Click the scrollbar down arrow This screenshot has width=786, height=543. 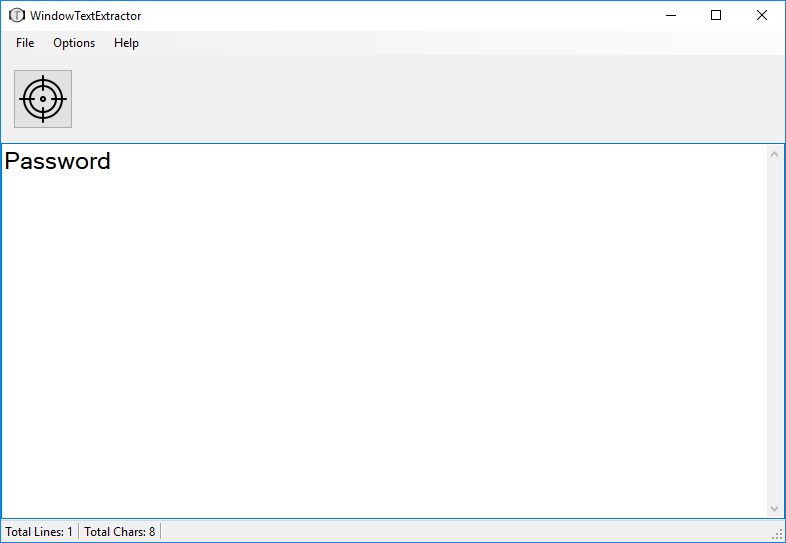click(x=774, y=509)
